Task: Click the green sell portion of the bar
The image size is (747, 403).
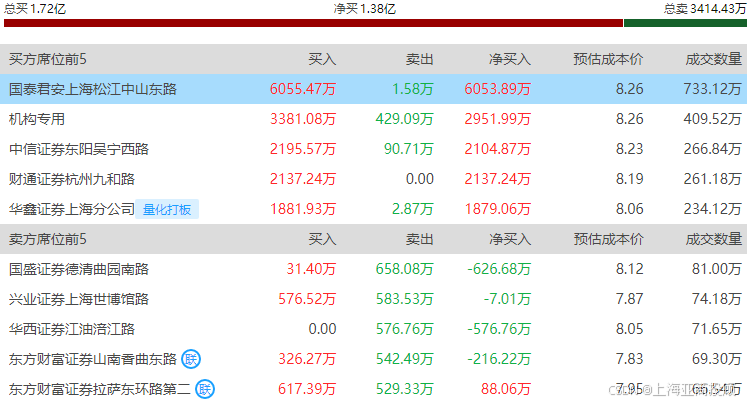Action: tap(686, 23)
